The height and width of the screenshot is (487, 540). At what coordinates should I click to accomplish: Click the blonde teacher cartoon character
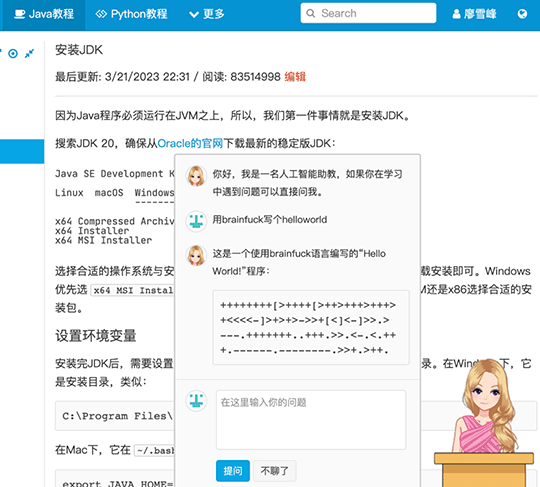486,406
